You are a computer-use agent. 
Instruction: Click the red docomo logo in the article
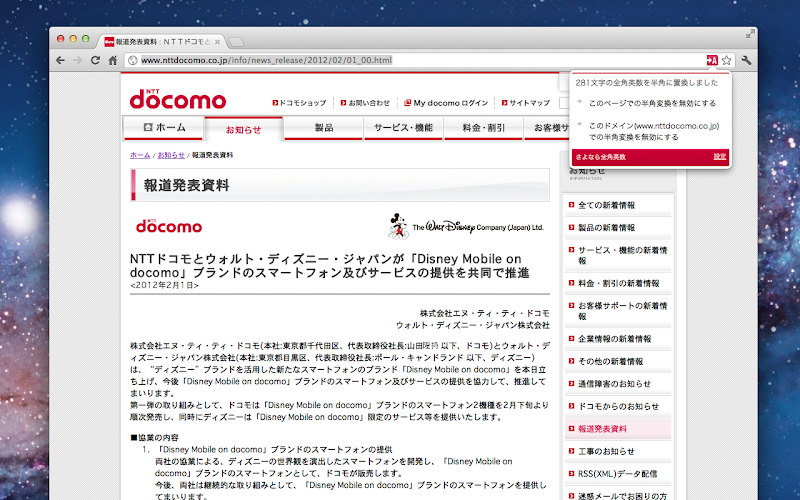pyautogui.click(x=169, y=226)
